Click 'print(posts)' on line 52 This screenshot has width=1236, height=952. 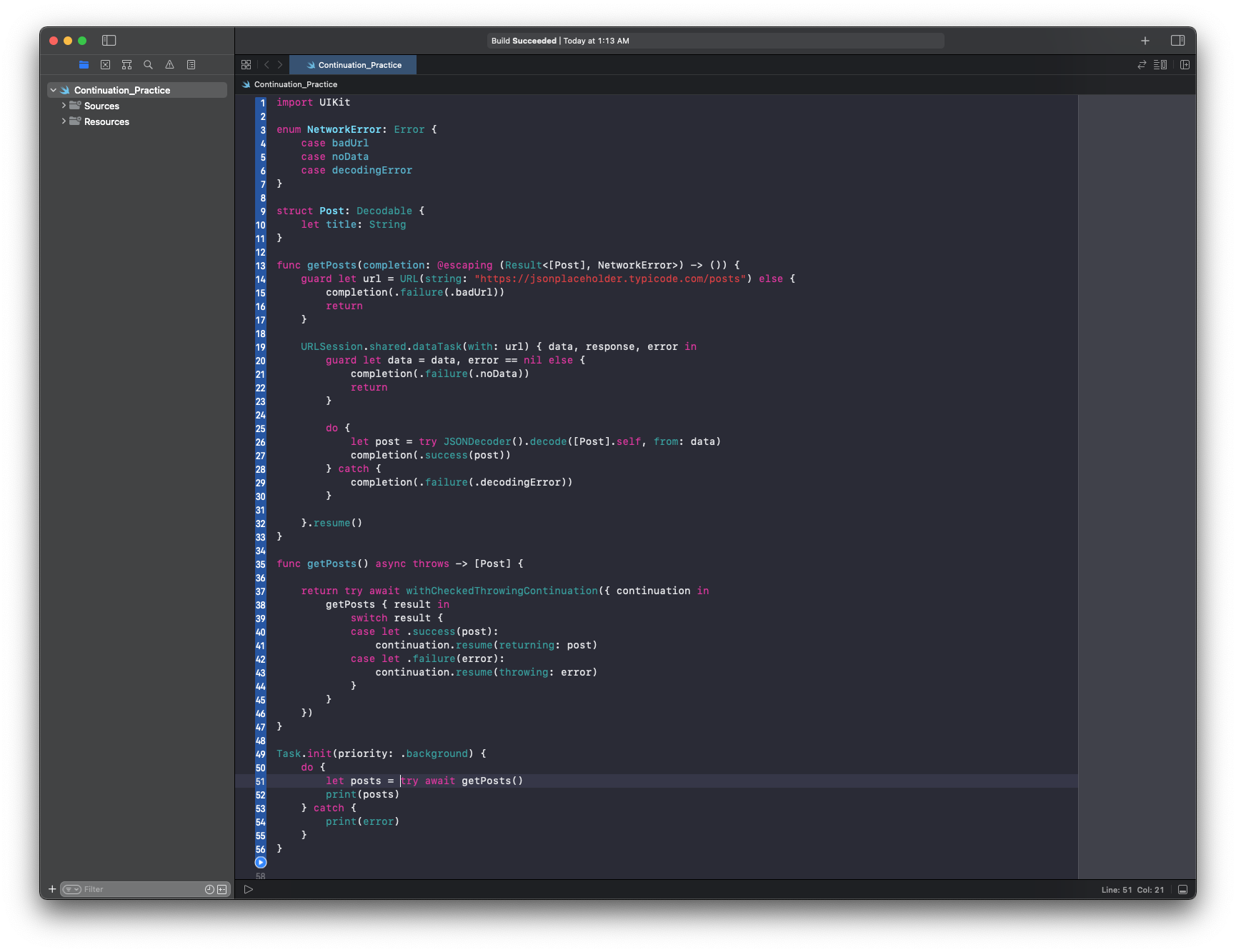click(363, 794)
